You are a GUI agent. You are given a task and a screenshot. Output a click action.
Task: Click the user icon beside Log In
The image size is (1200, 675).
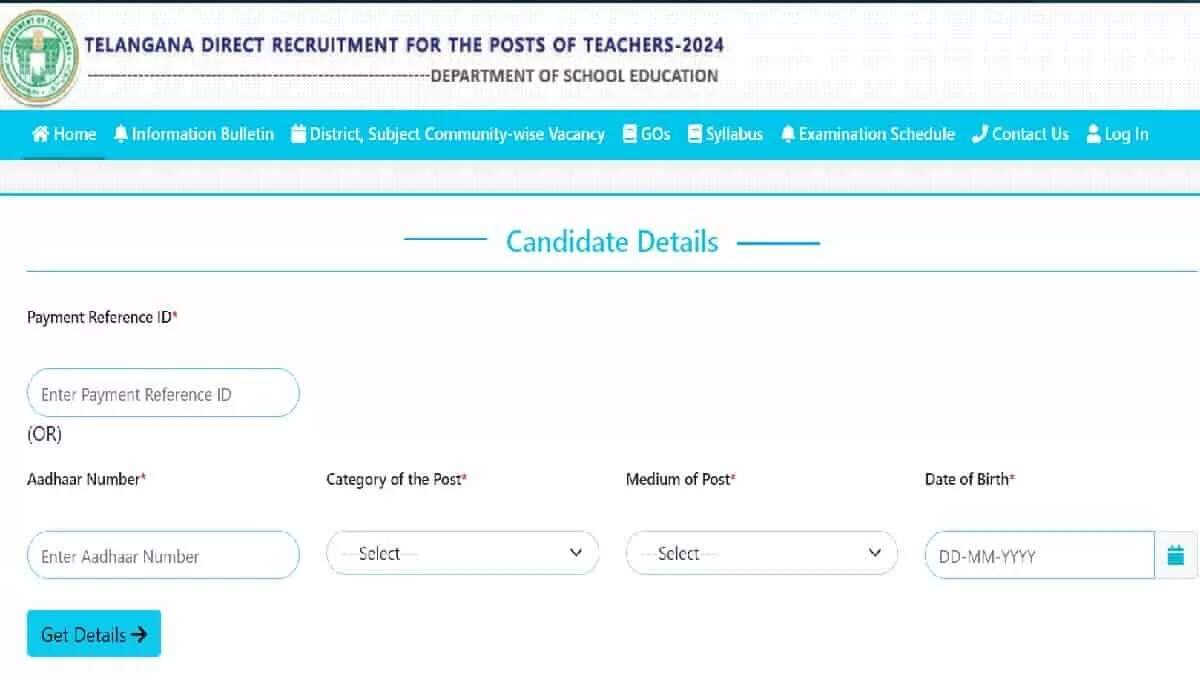pos(1093,134)
